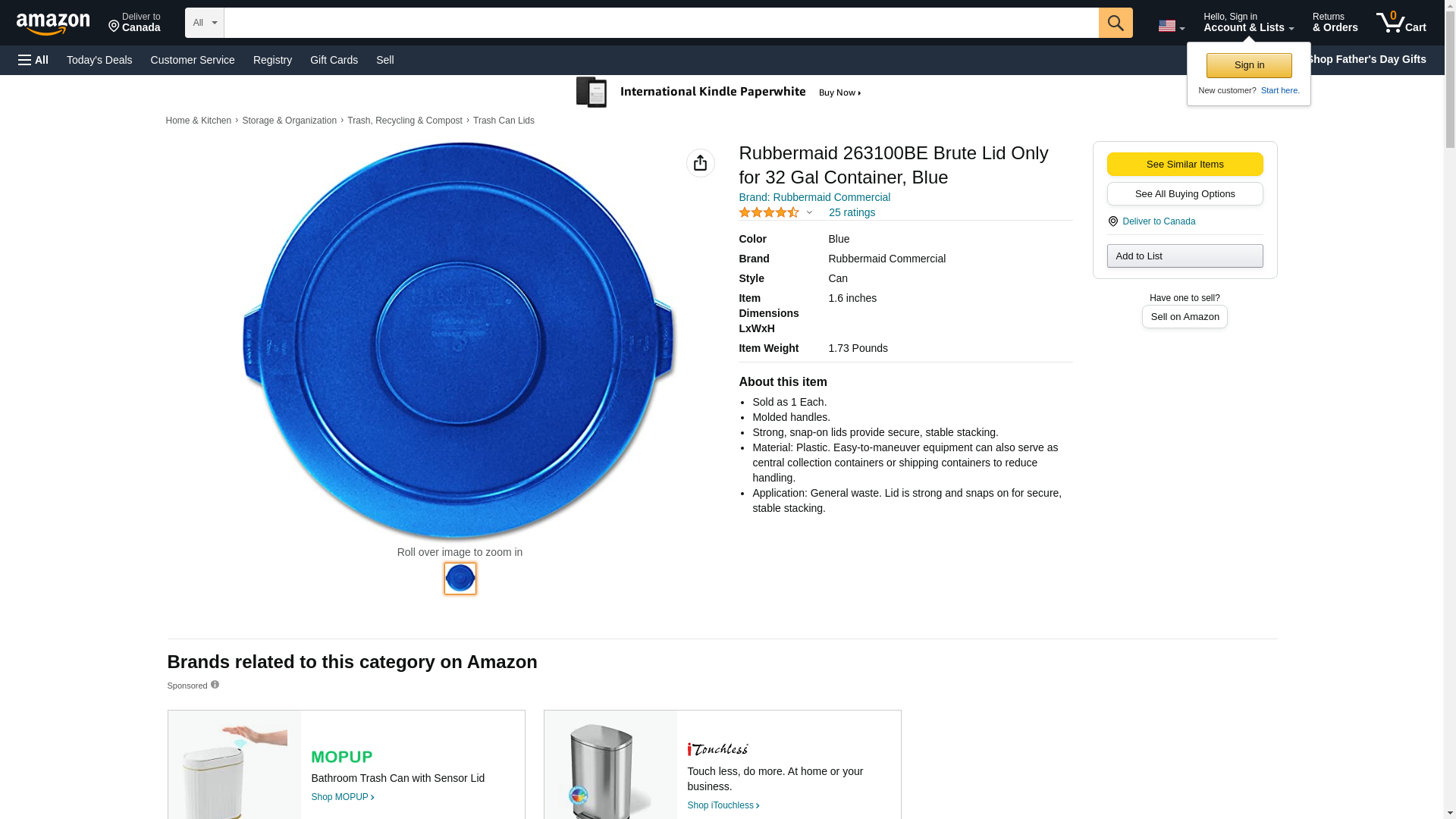Click the Add to List button
The width and height of the screenshot is (1456, 819).
[1184, 256]
